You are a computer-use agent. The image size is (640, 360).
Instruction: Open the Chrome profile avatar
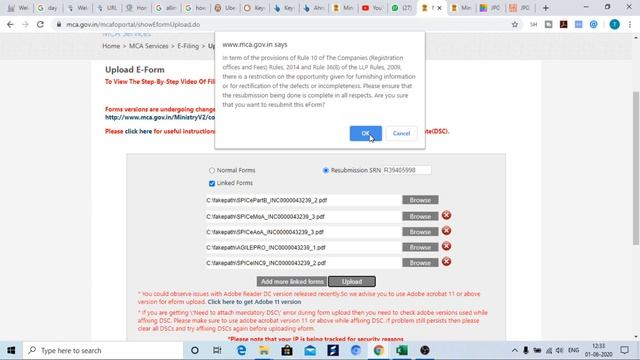point(614,24)
